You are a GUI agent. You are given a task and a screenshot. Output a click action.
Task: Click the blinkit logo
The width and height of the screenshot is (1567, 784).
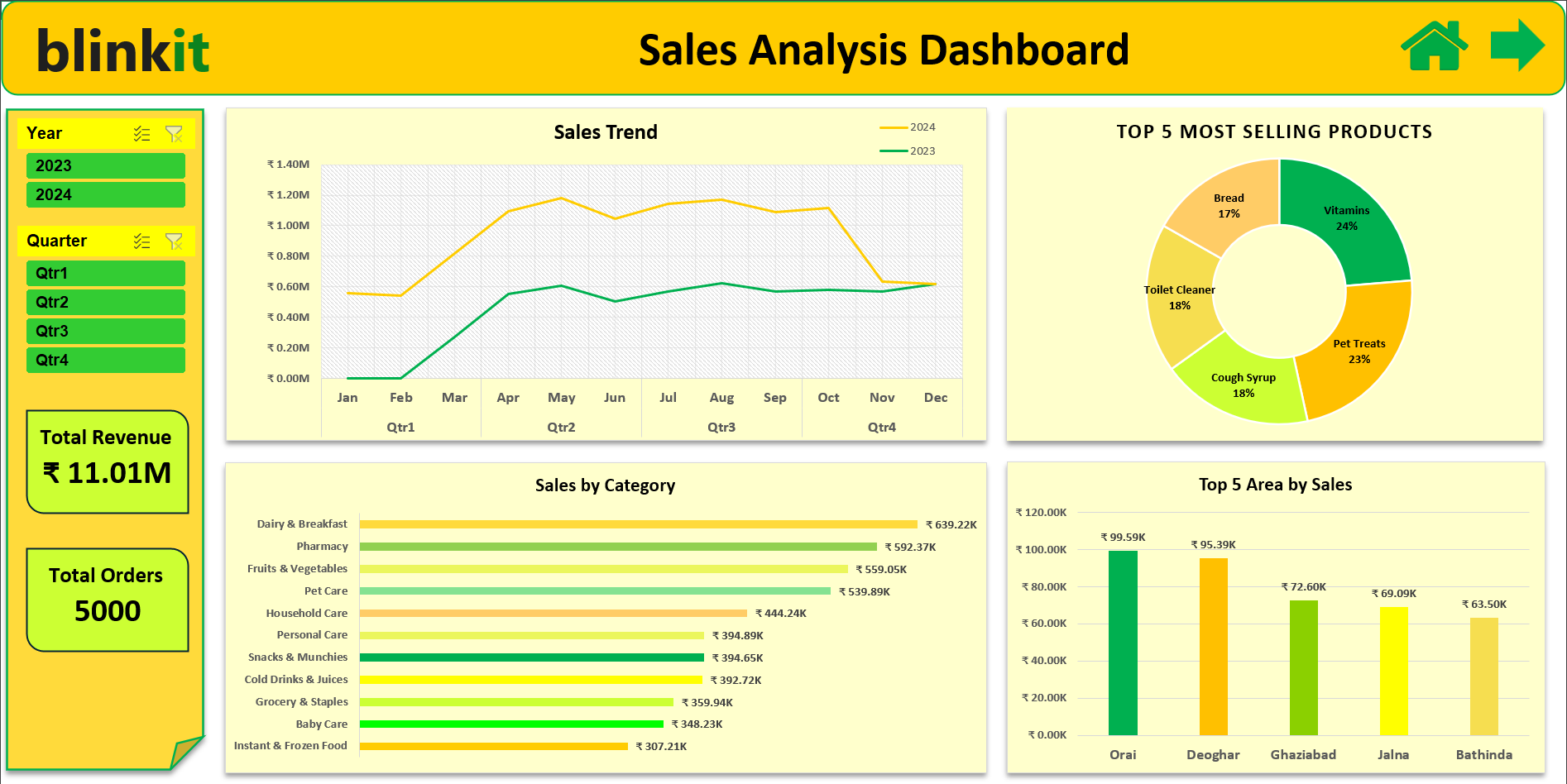(123, 50)
